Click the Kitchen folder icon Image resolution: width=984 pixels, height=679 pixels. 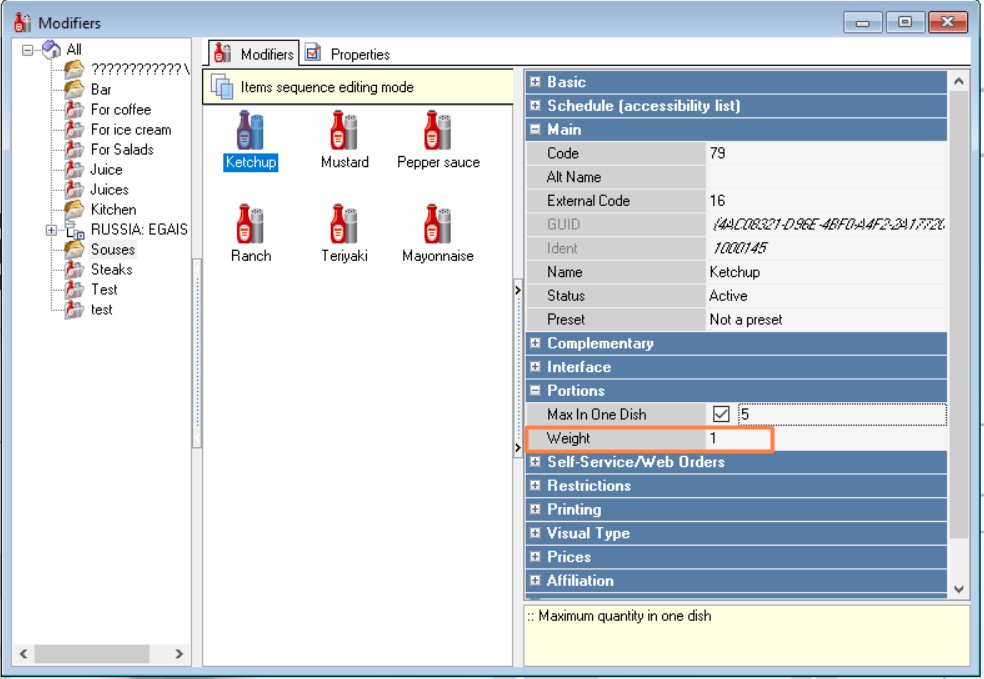74,209
